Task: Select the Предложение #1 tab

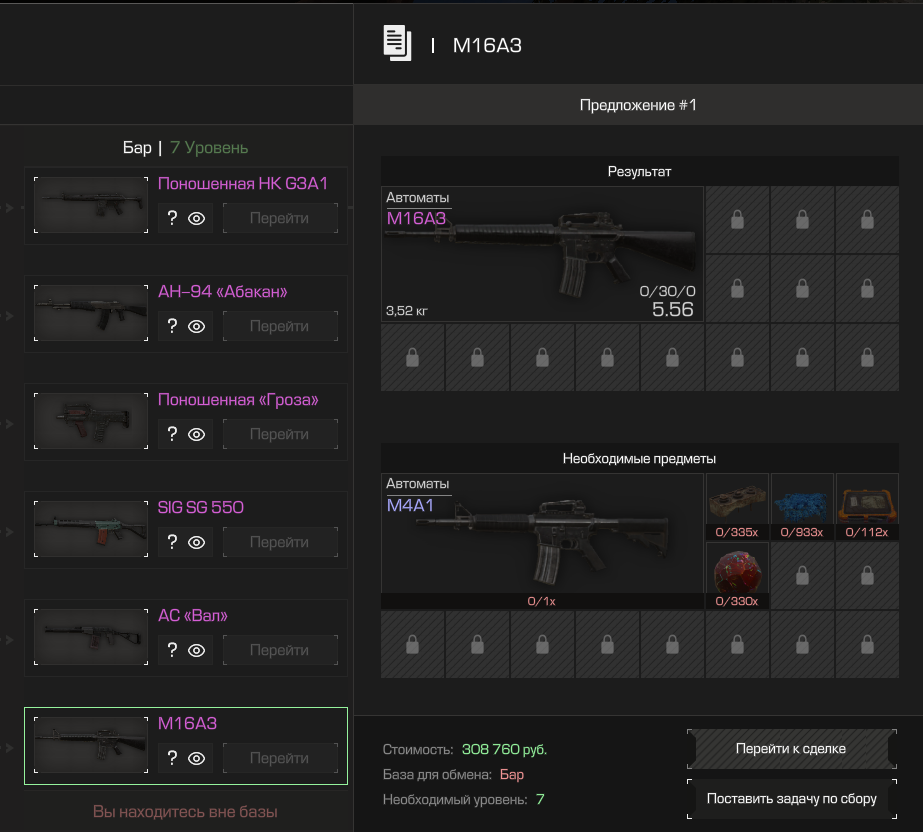Action: [x=638, y=105]
